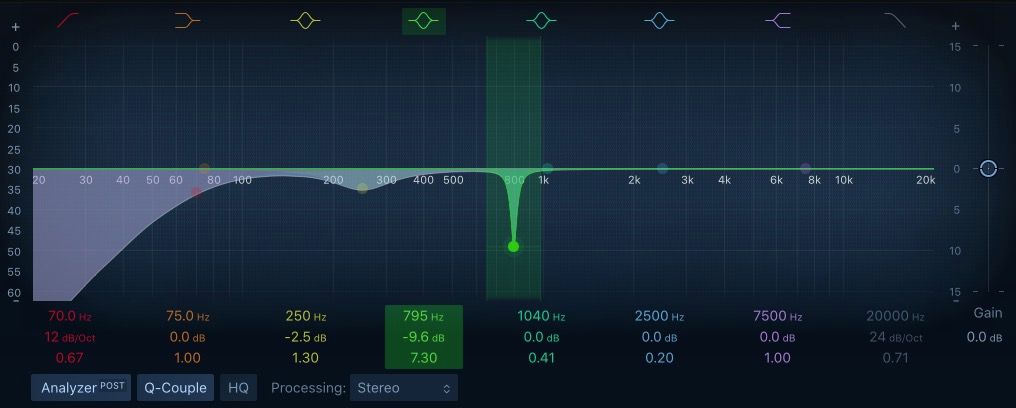Click the 1040 Hz frequency value

[542, 317]
